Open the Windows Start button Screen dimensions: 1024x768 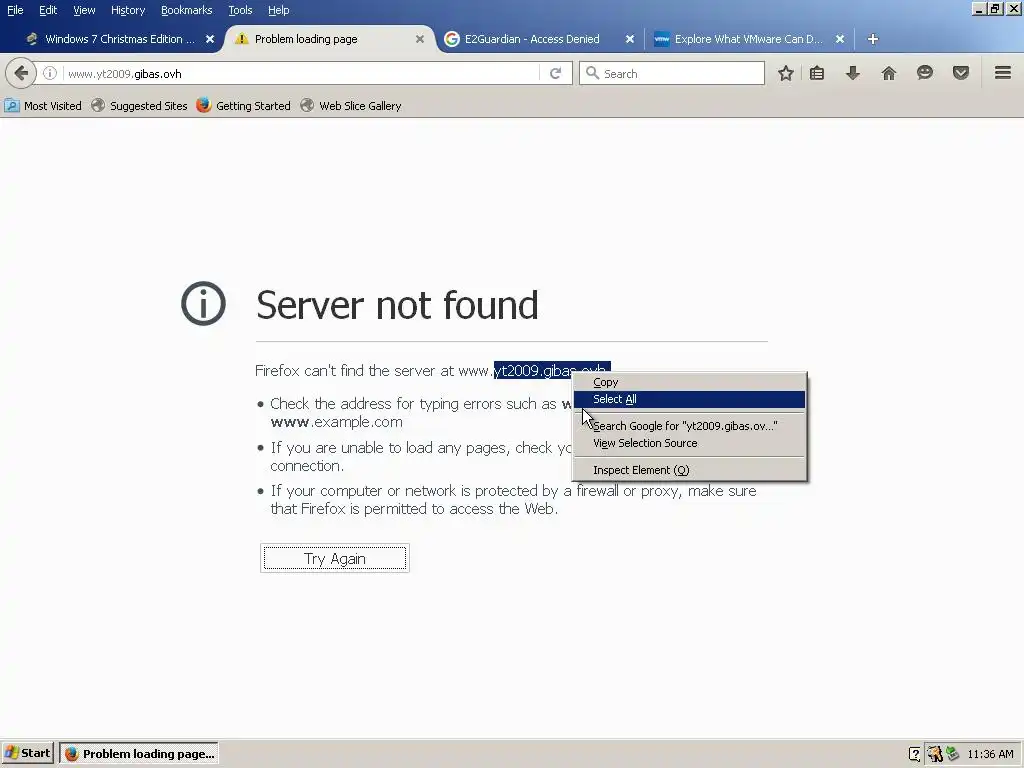27,754
